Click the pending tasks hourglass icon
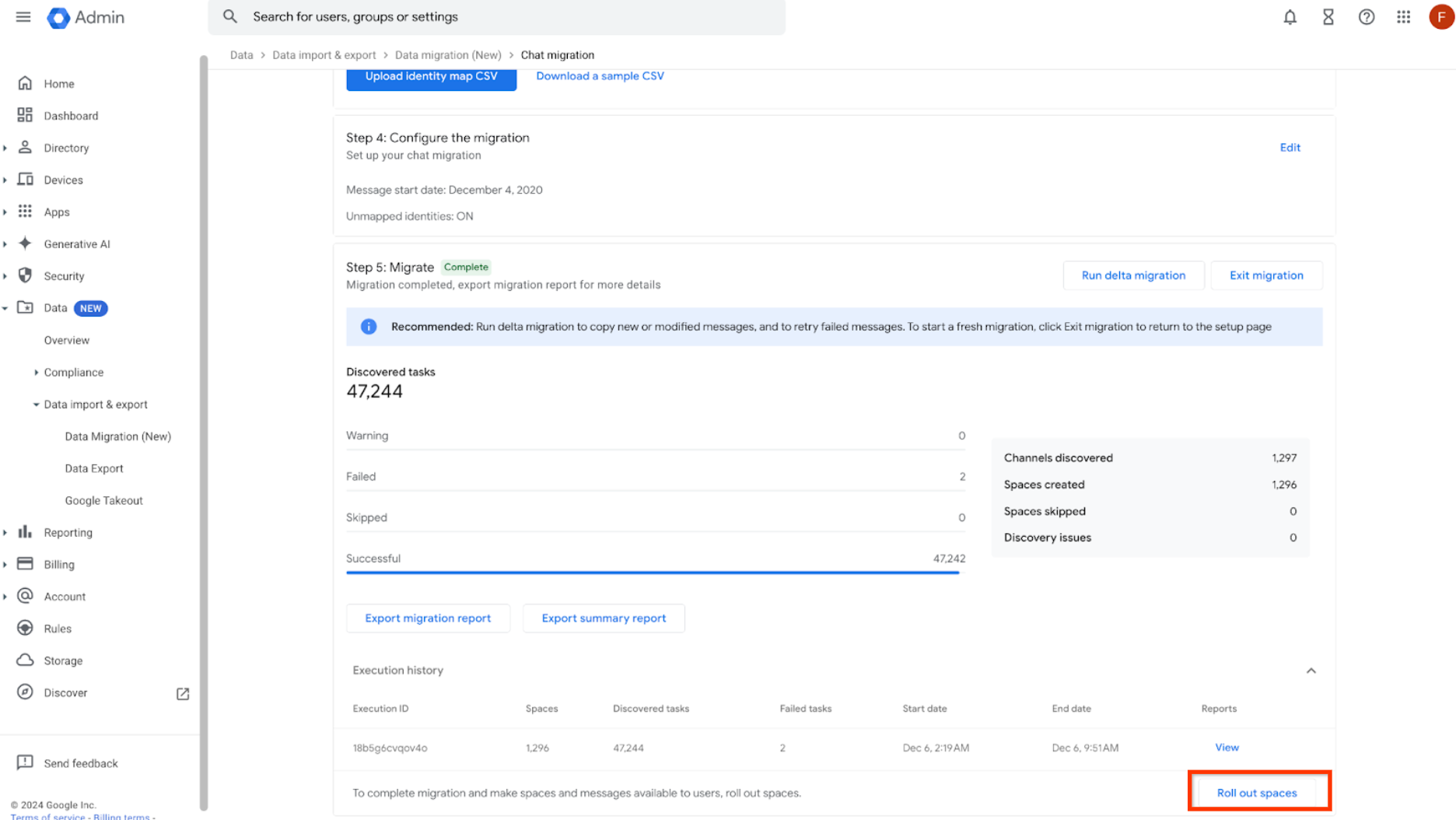Viewport: 1456px width, 820px height. [x=1328, y=16]
